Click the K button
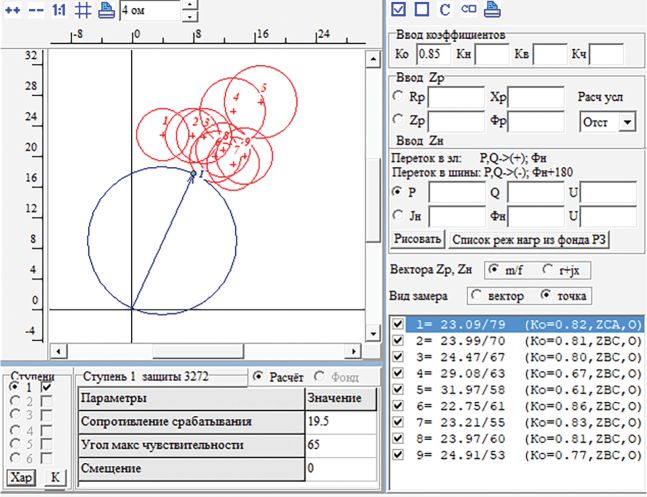 [55, 478]
